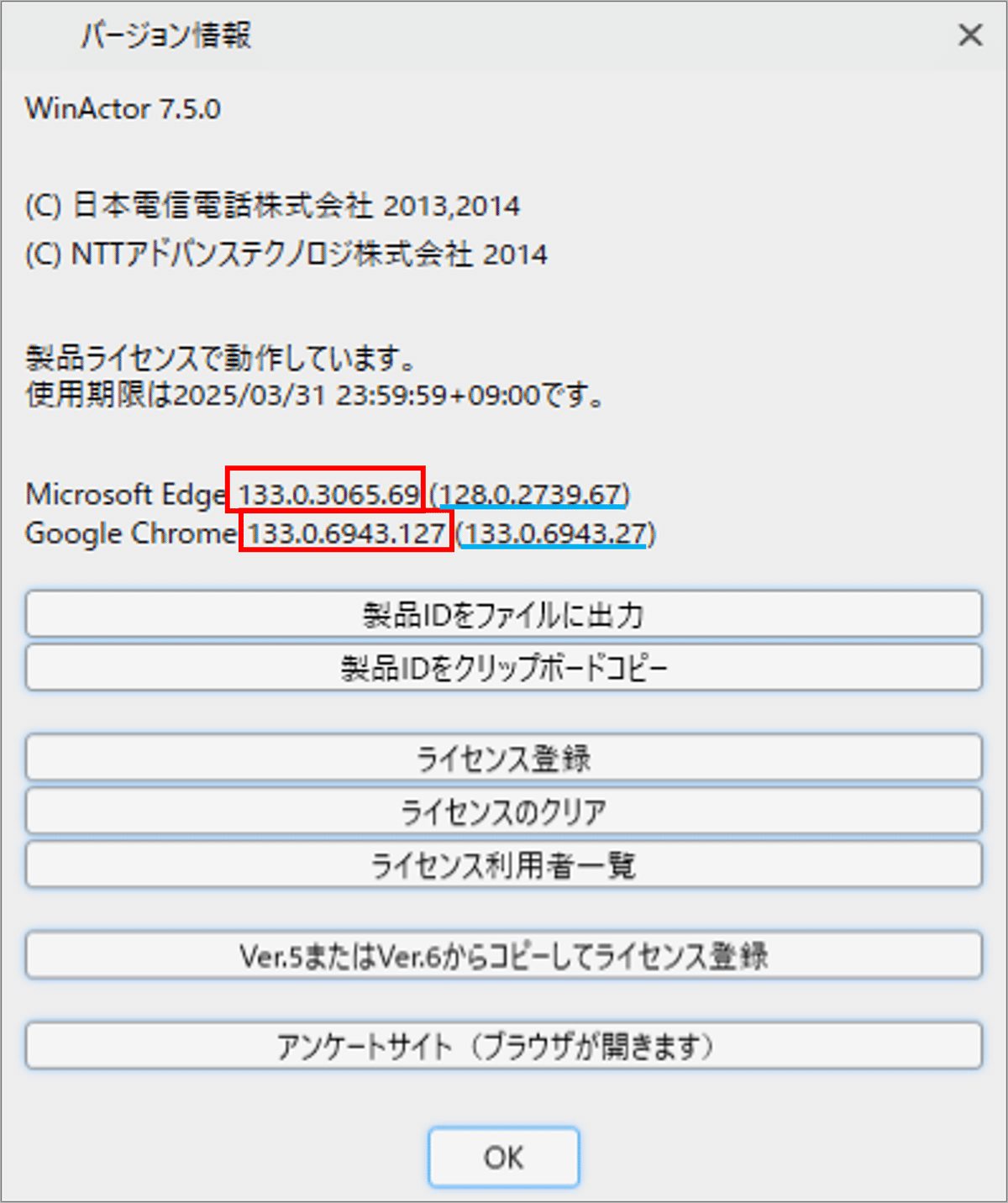Click the 製品IDをファイルに出力 button
Screen dimensions: 1008x1203
pos(502,614)
